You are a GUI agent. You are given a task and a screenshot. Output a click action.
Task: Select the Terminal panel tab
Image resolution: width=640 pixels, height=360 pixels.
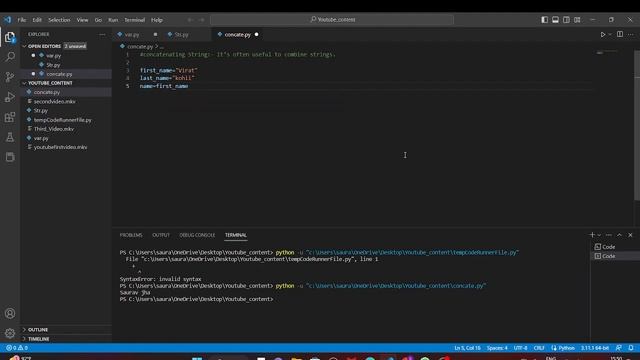[x=236, y=235]
